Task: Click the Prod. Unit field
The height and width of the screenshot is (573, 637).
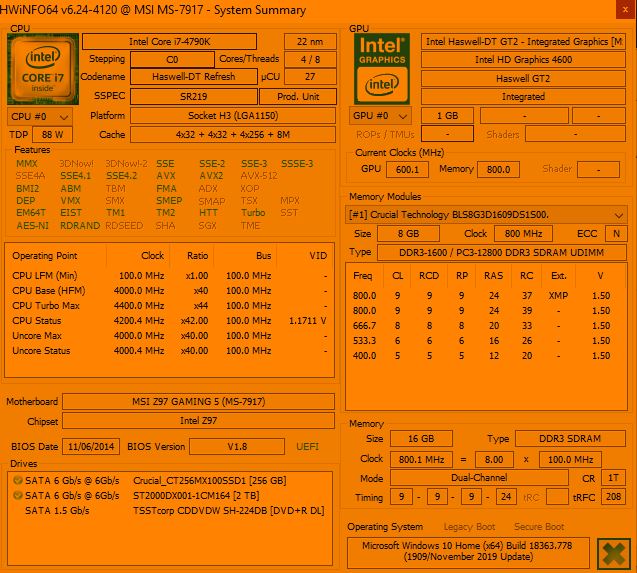Action: pyautogui.click(x=298, y=97)
